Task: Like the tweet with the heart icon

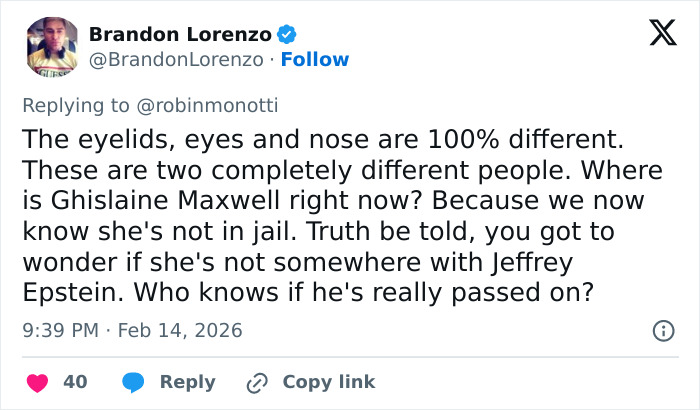Action: coord(37,382)
